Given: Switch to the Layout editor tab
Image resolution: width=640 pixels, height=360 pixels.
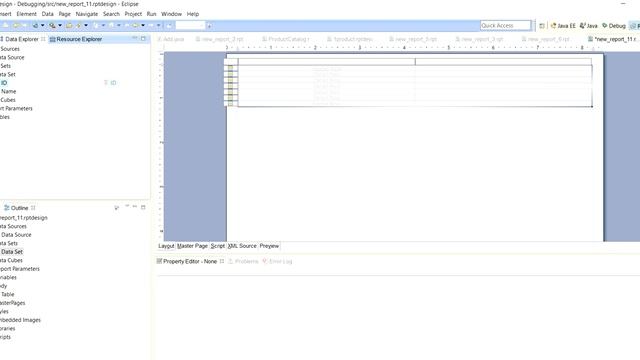Looking at the screenshot, I should point(166,246).
